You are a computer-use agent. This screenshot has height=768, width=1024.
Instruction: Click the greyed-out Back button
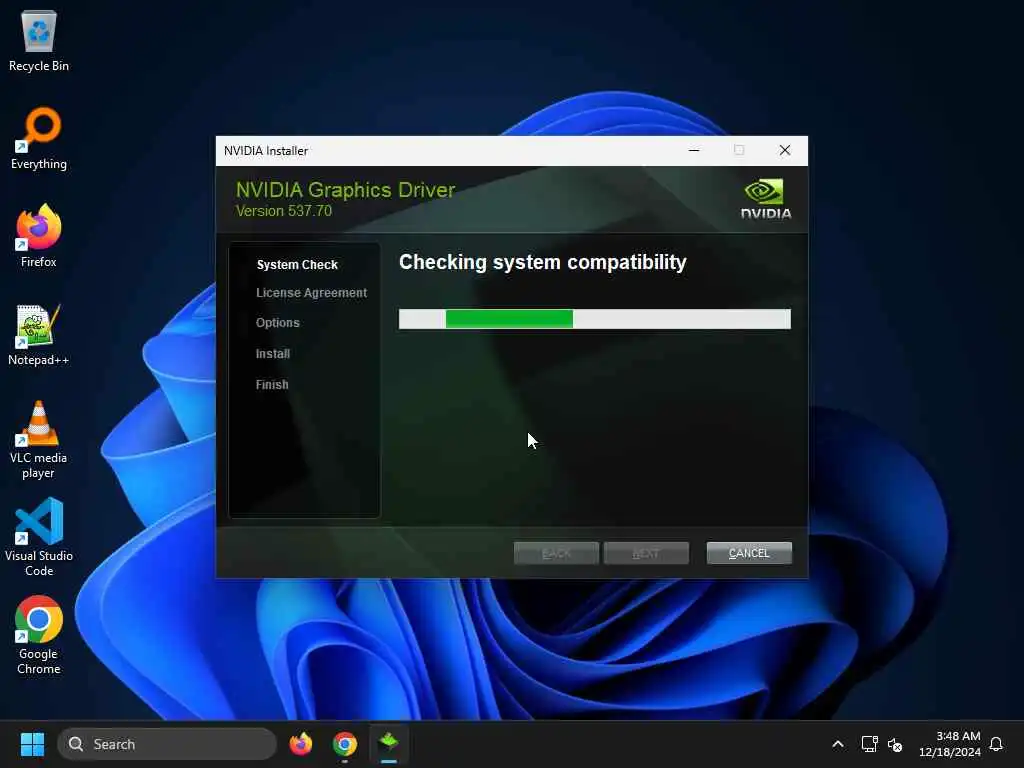pos(556,553)
